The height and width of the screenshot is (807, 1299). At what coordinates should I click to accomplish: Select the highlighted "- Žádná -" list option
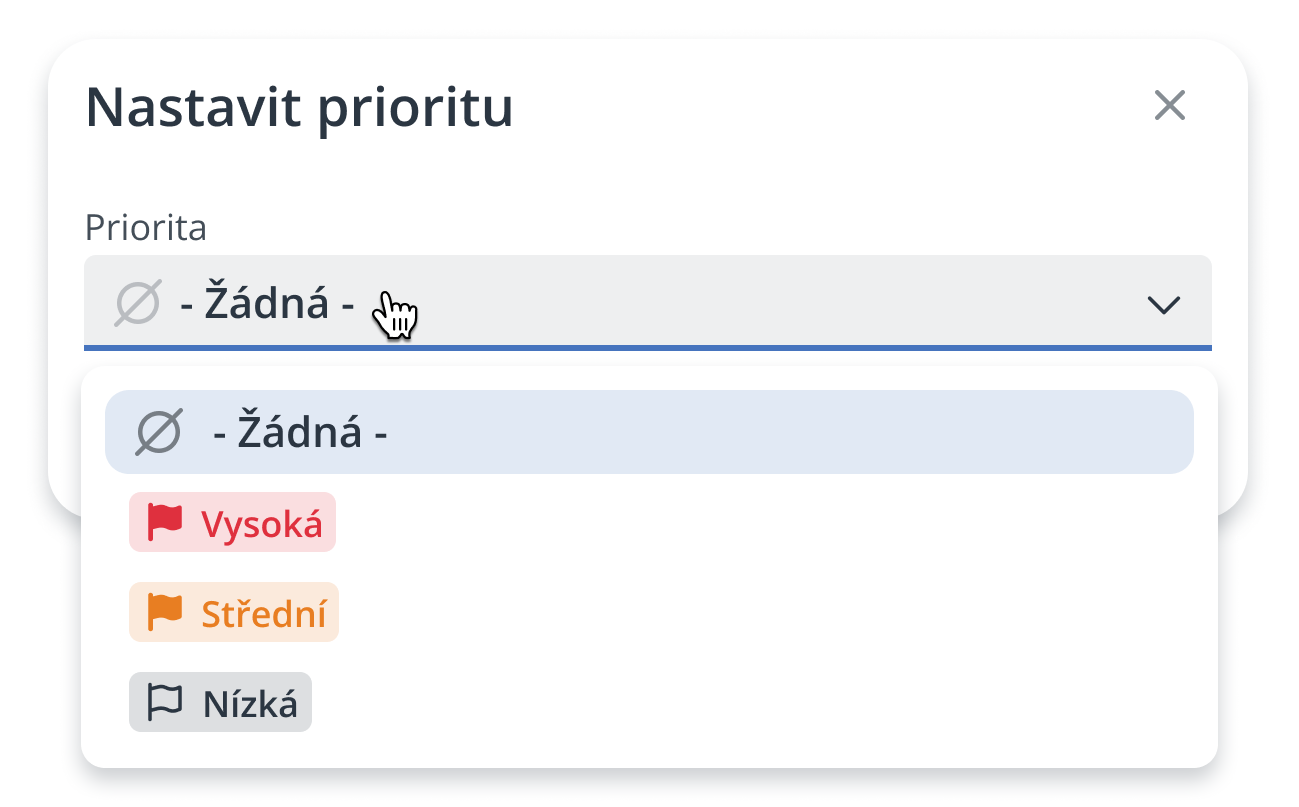tap(648, 432)
